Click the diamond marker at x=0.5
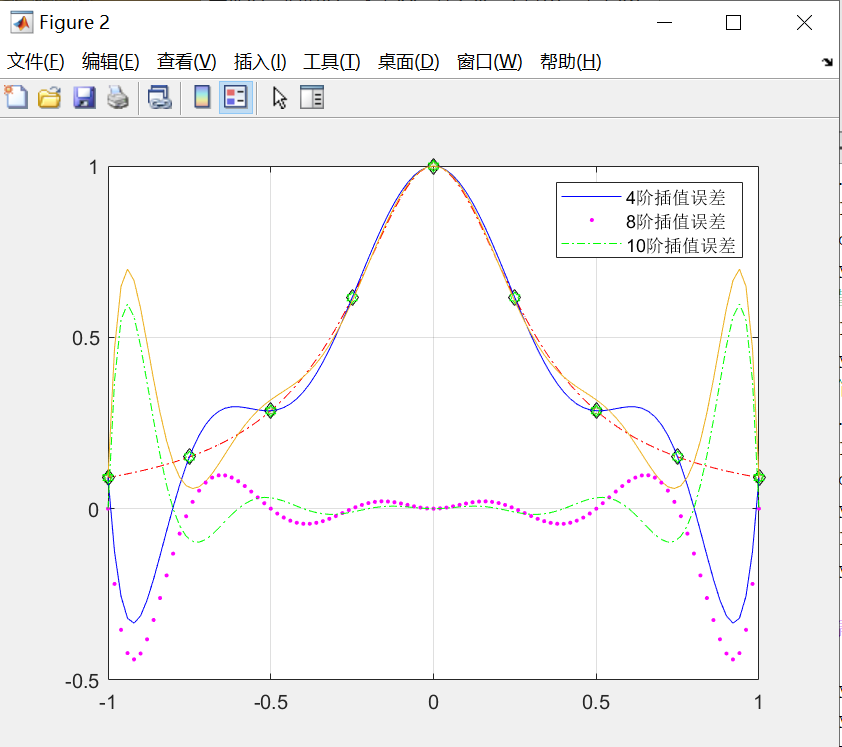This screenshot has width=842, height=747. [x=596, y=411]
